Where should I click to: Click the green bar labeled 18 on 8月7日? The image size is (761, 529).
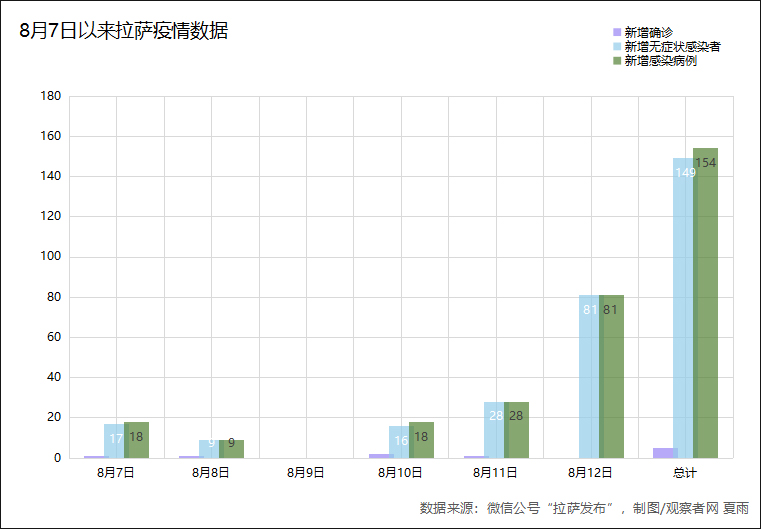click(136, 440)
